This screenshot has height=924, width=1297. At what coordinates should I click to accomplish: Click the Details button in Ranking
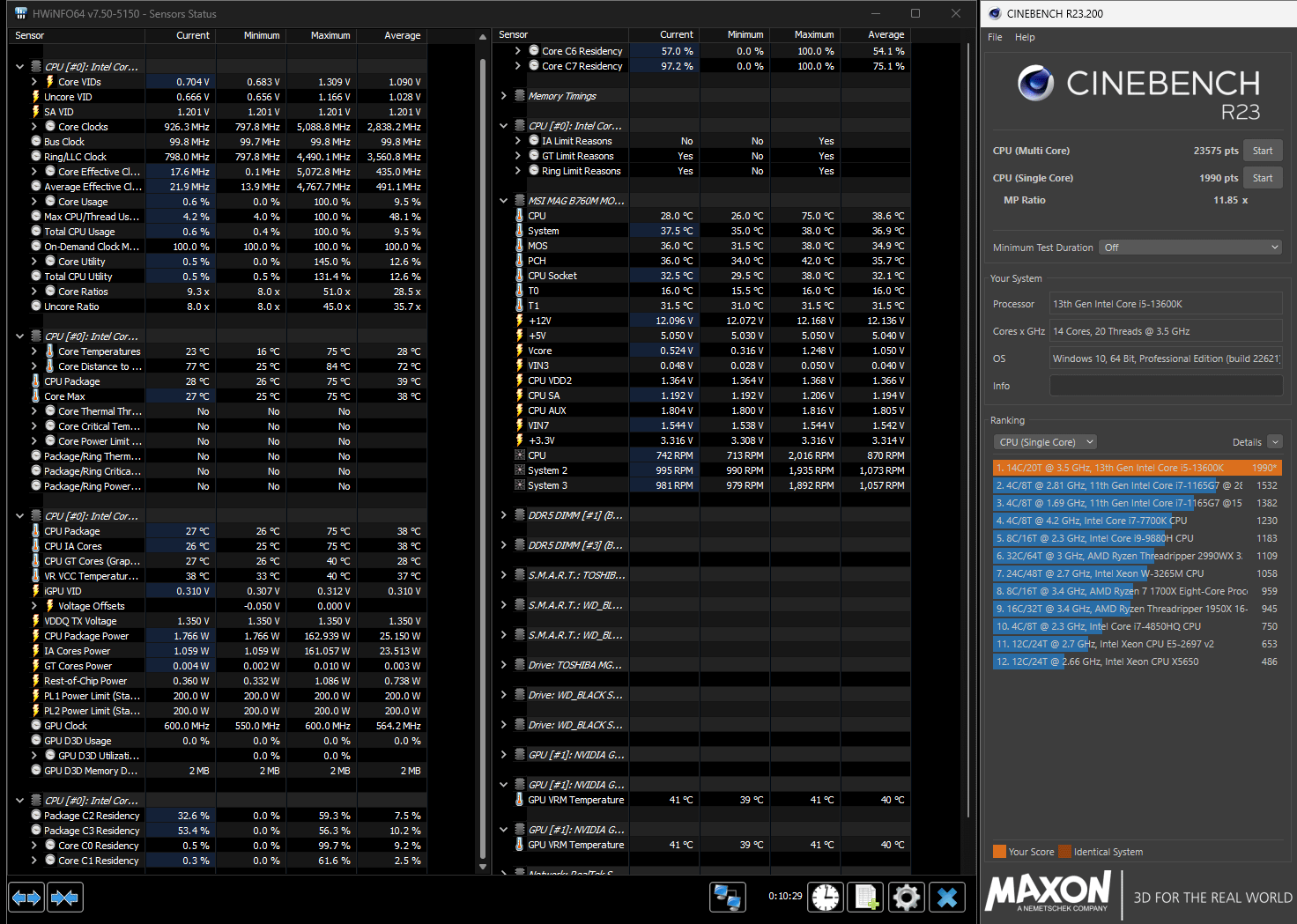point(1247,442)
